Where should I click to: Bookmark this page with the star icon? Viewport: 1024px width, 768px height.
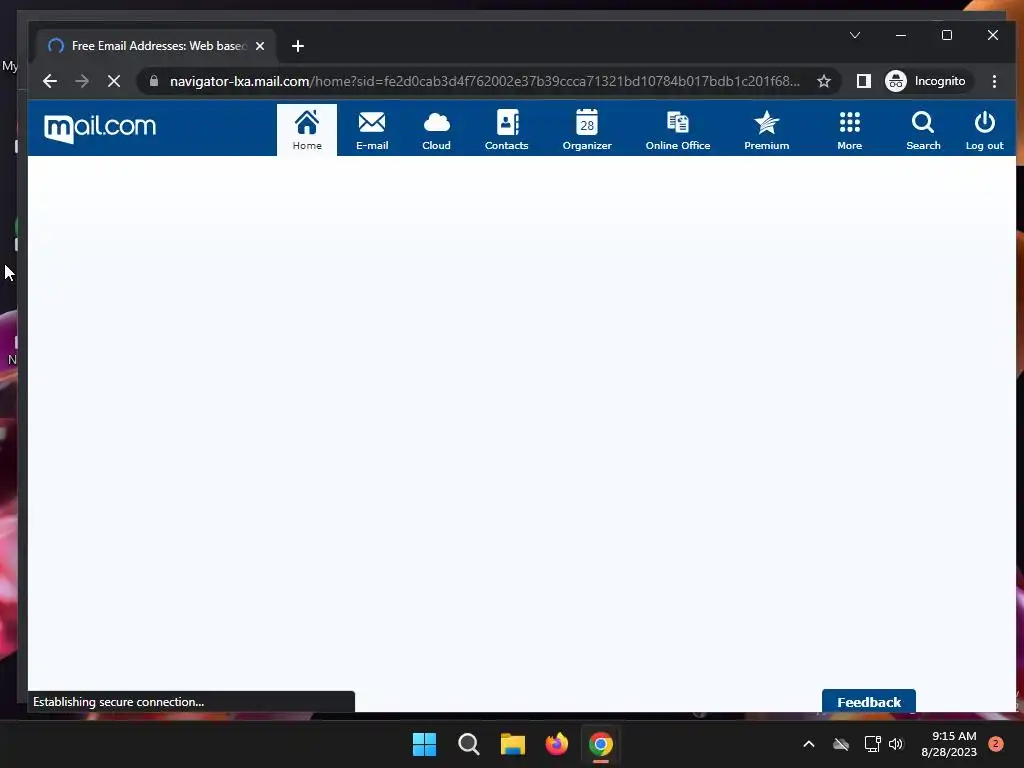824,81
